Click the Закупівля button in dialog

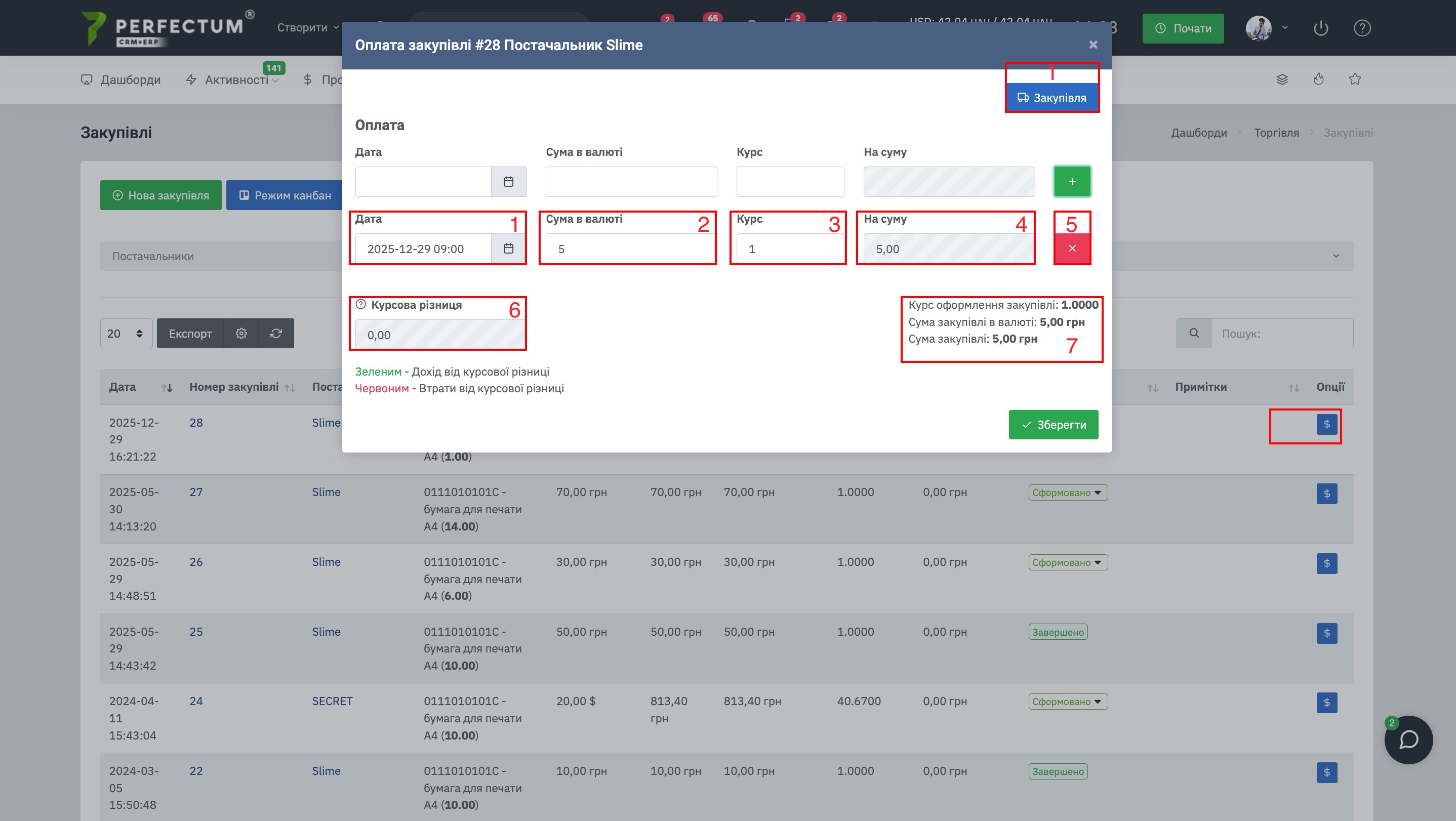point(1052,98)
